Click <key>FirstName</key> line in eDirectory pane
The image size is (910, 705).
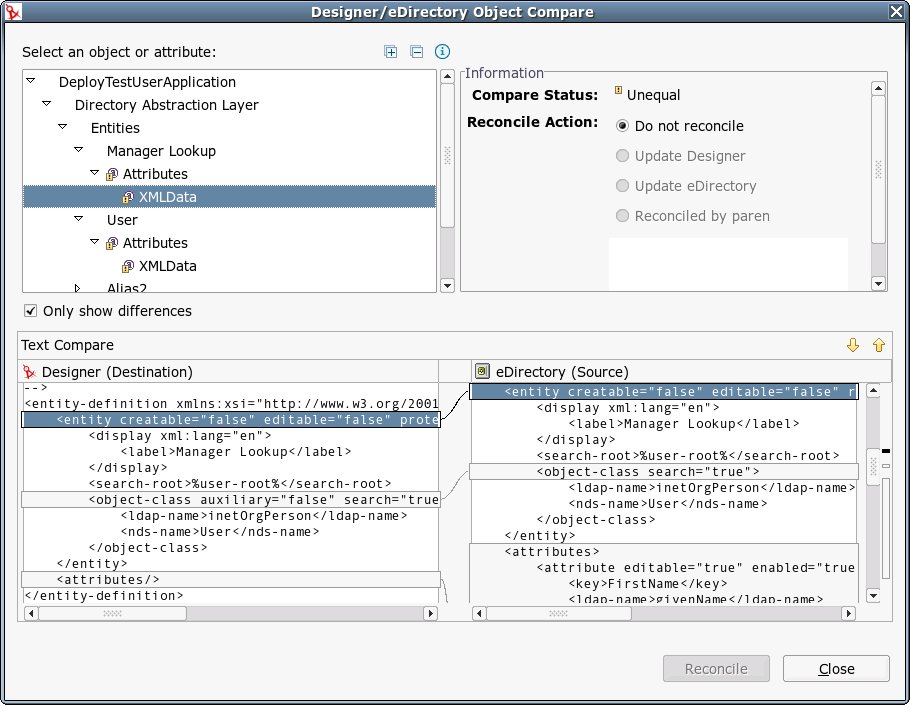click(648, 584)
